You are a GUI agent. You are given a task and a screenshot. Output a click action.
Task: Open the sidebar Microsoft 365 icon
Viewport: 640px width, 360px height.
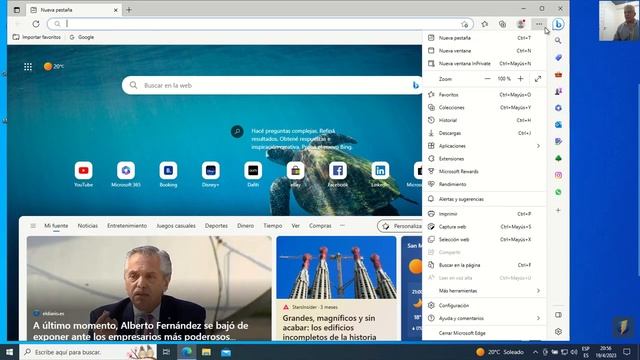[x=558, y=108]
